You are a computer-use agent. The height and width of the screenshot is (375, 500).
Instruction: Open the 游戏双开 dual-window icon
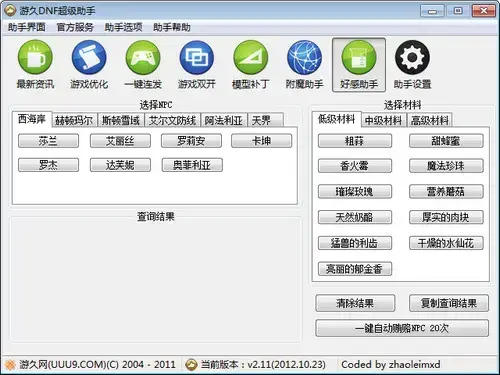pyautogui.click(x=197, y=65)
